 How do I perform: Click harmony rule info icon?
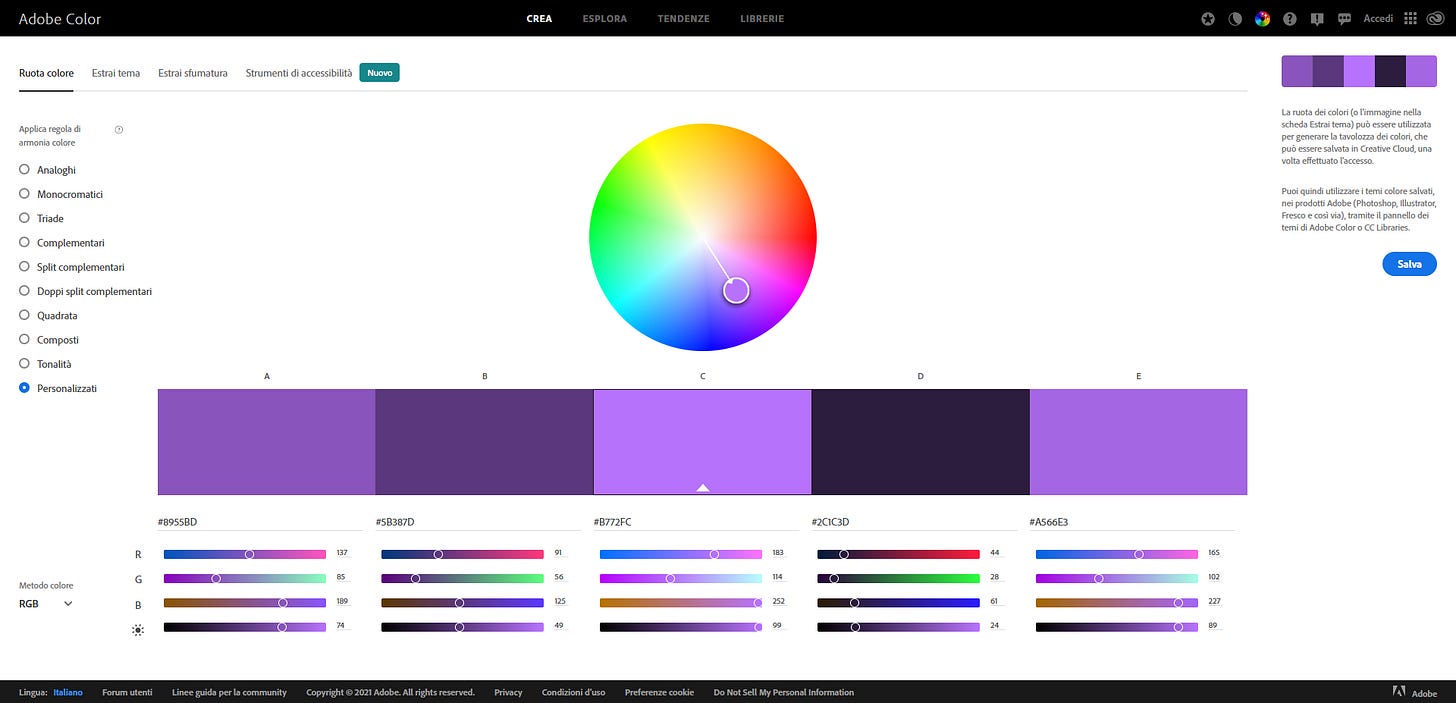[x=119, y=129]
